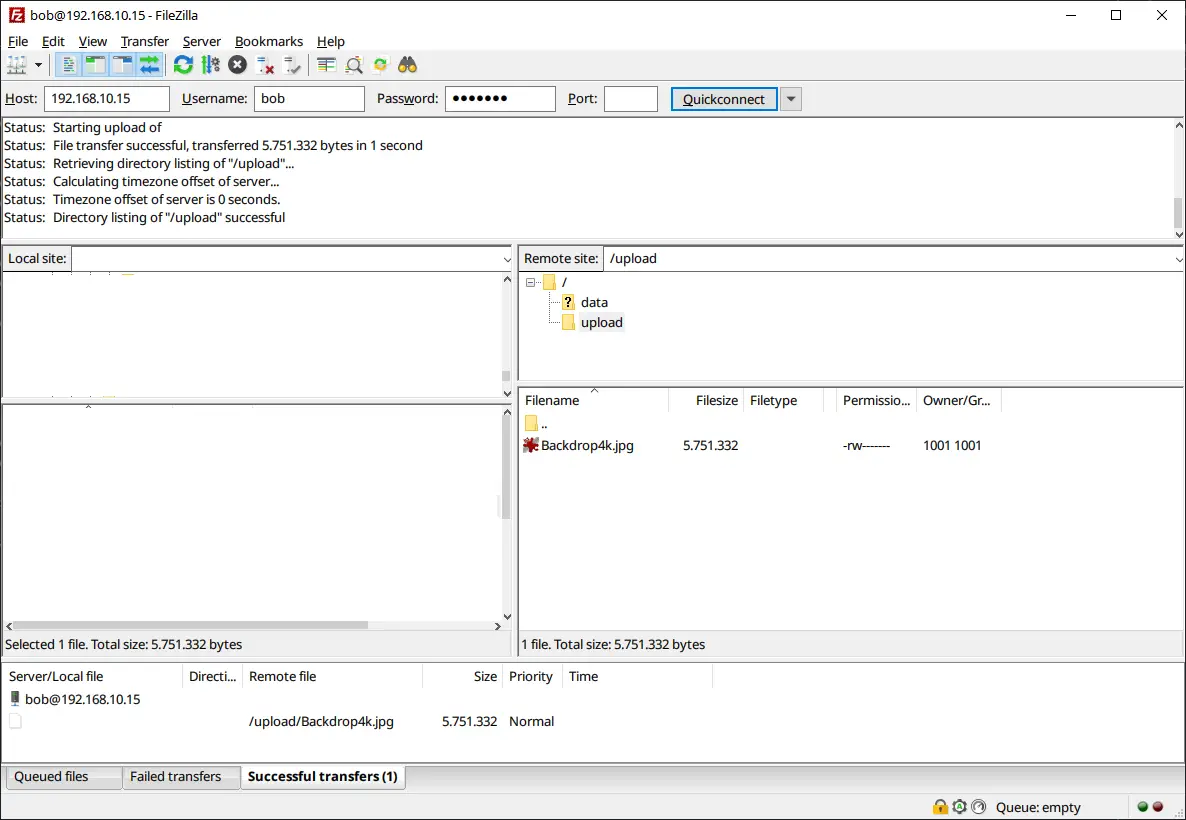Open the Site Manager dropdown arrow

(x=36, y=64)
